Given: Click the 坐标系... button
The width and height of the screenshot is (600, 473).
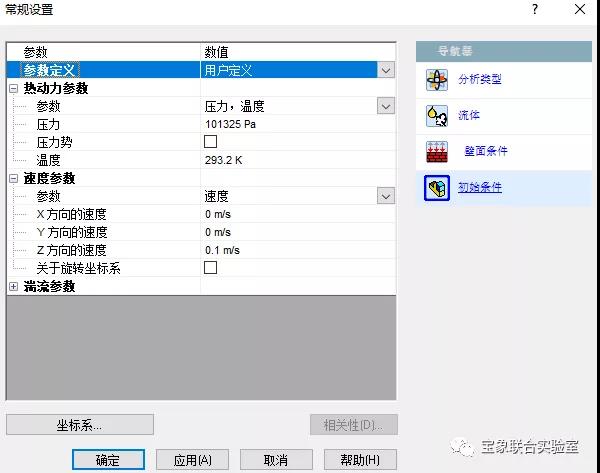Looking at the screenshot, I should point(80,425).
